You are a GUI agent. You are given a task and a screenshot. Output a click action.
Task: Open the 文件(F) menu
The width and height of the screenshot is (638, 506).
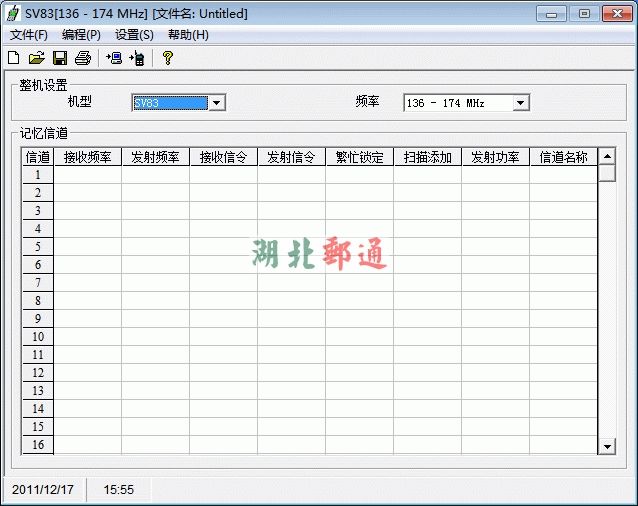pyautogui.click(x=28, y=35)
